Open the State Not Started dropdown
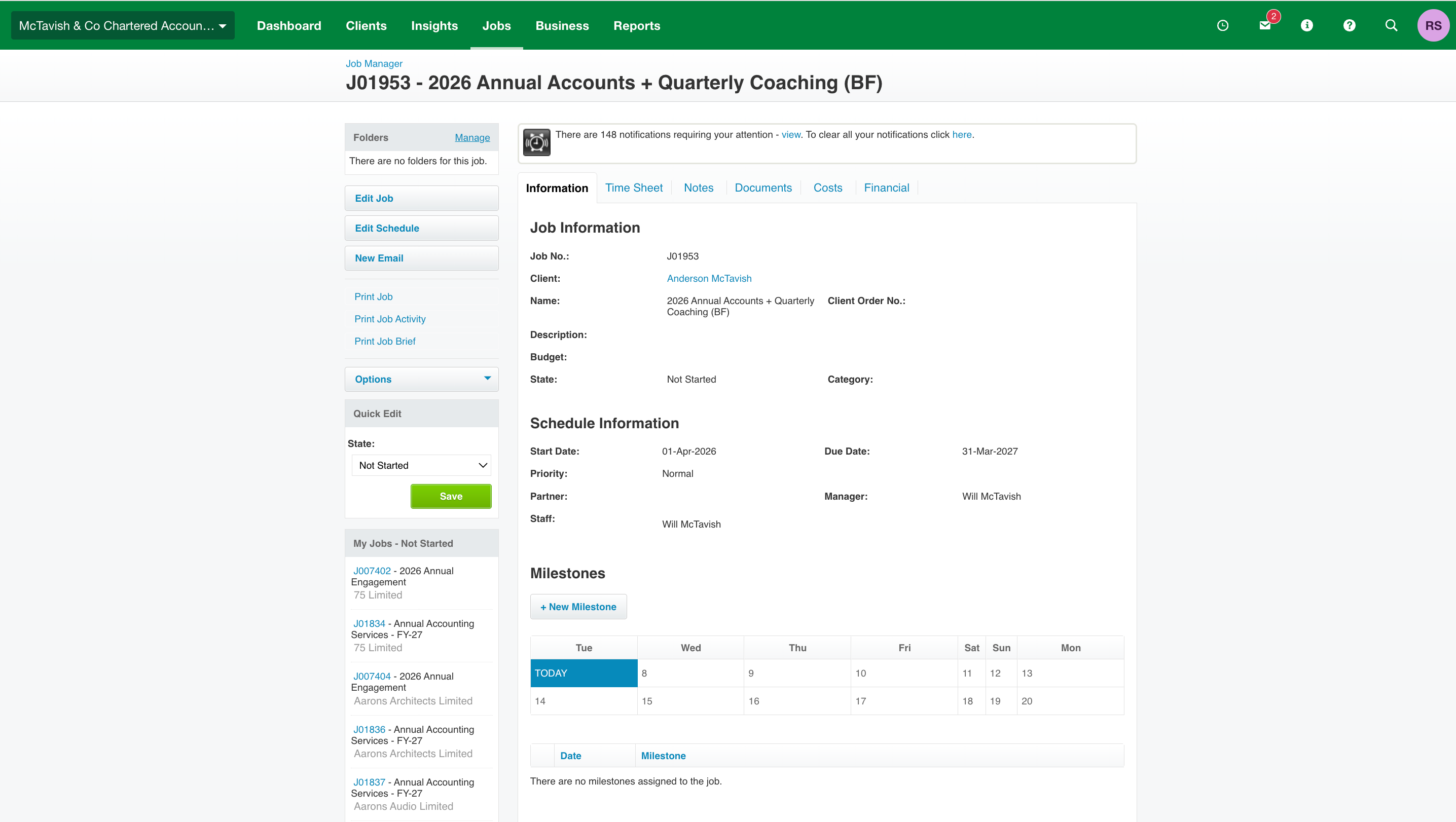Screen dimensions: 1456x822 pos(422,466)
